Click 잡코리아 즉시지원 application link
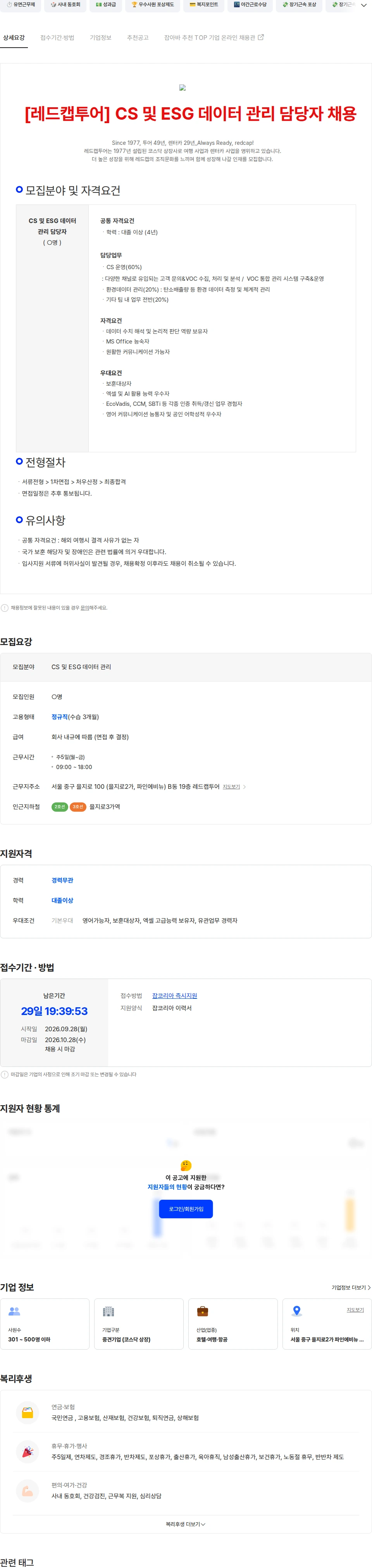The image size is (372, 1568). [x=175, y=995]
